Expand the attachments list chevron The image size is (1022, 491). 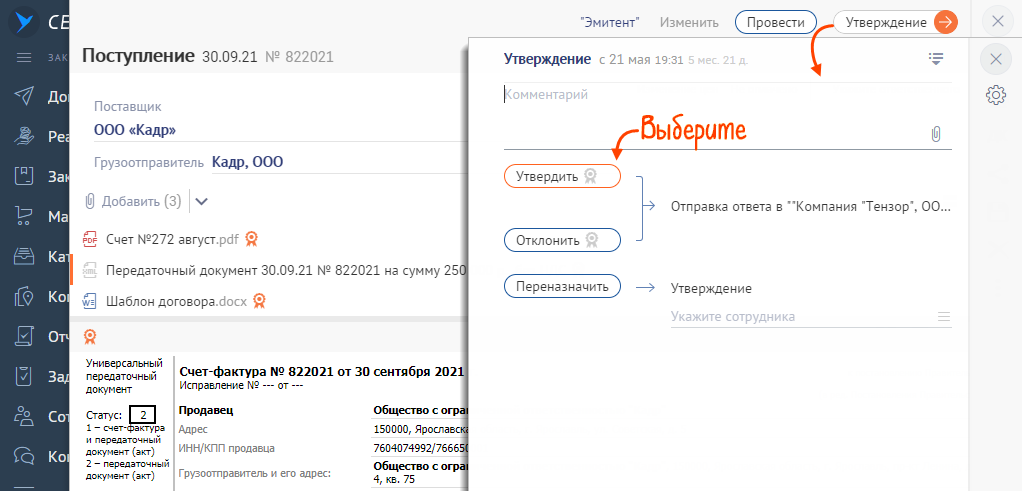tap(202, 201)
